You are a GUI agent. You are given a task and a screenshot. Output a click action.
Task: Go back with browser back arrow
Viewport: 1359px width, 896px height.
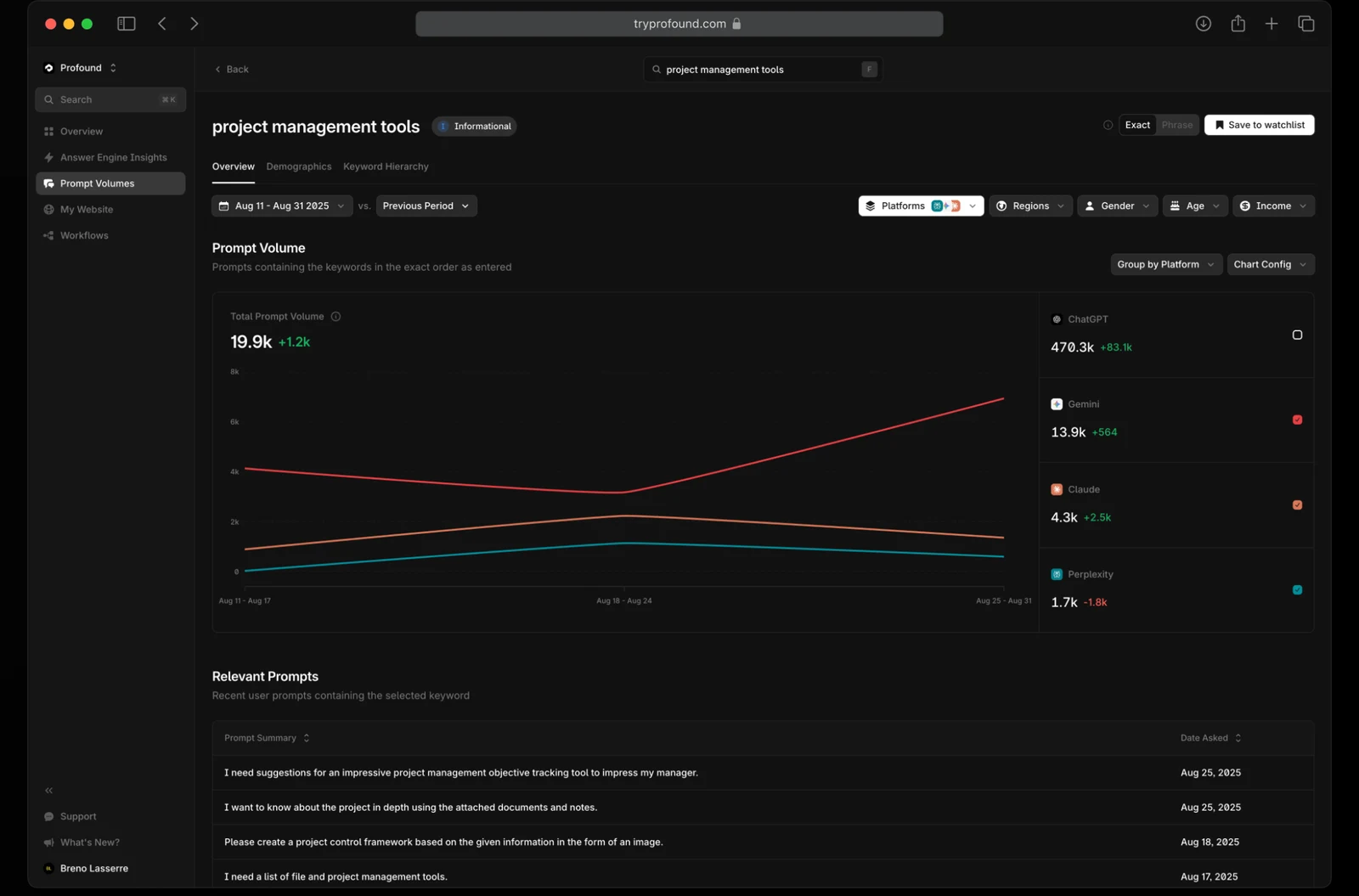(162, 24)
